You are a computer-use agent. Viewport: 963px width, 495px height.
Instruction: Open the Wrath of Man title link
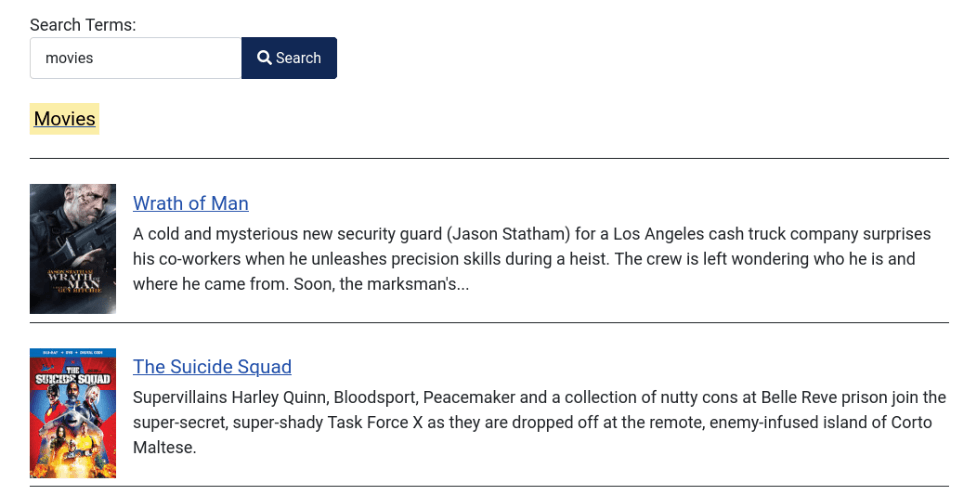tap(191, 203)
